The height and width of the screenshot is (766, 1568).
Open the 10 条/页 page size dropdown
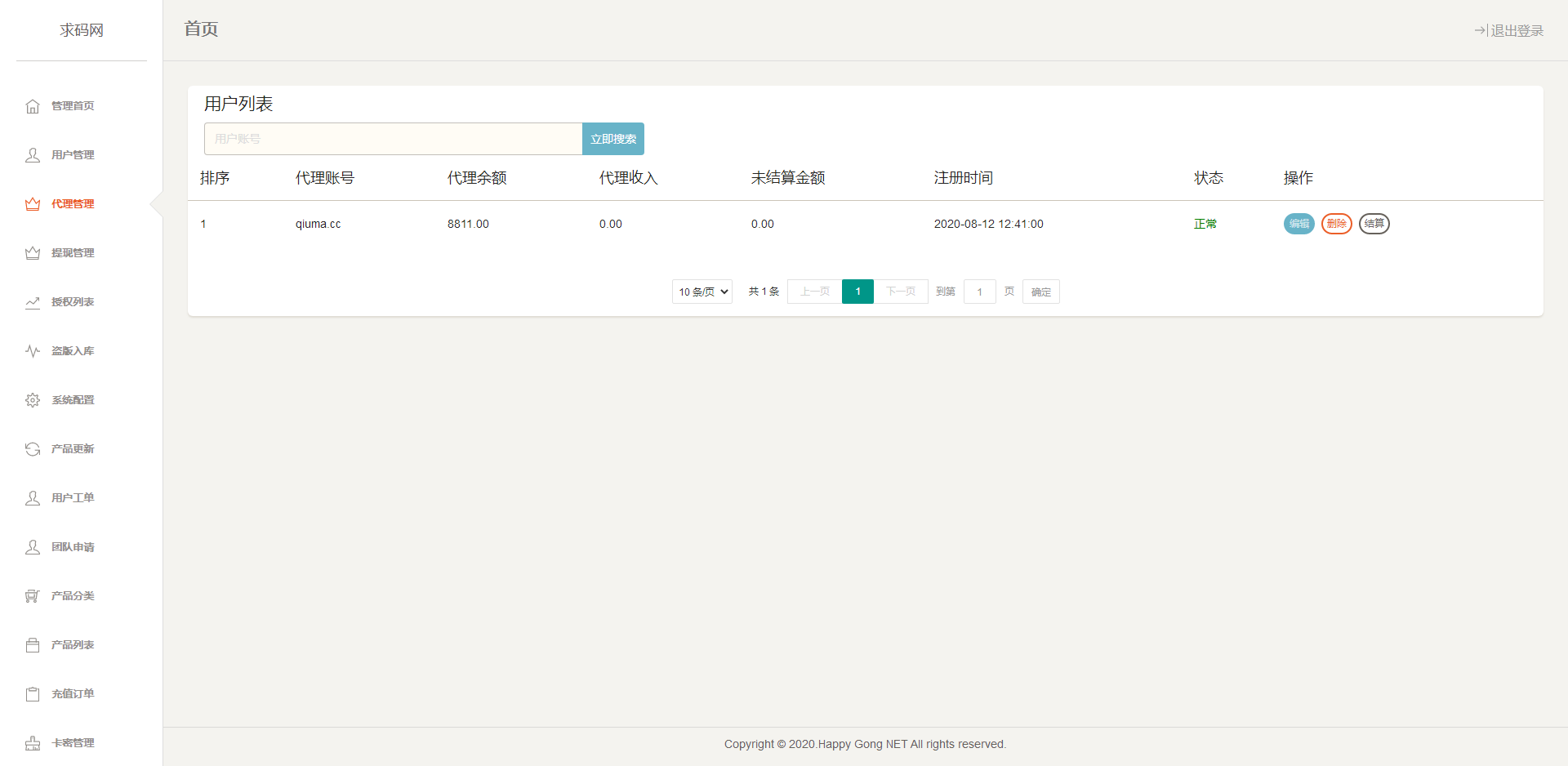[702, 292]
